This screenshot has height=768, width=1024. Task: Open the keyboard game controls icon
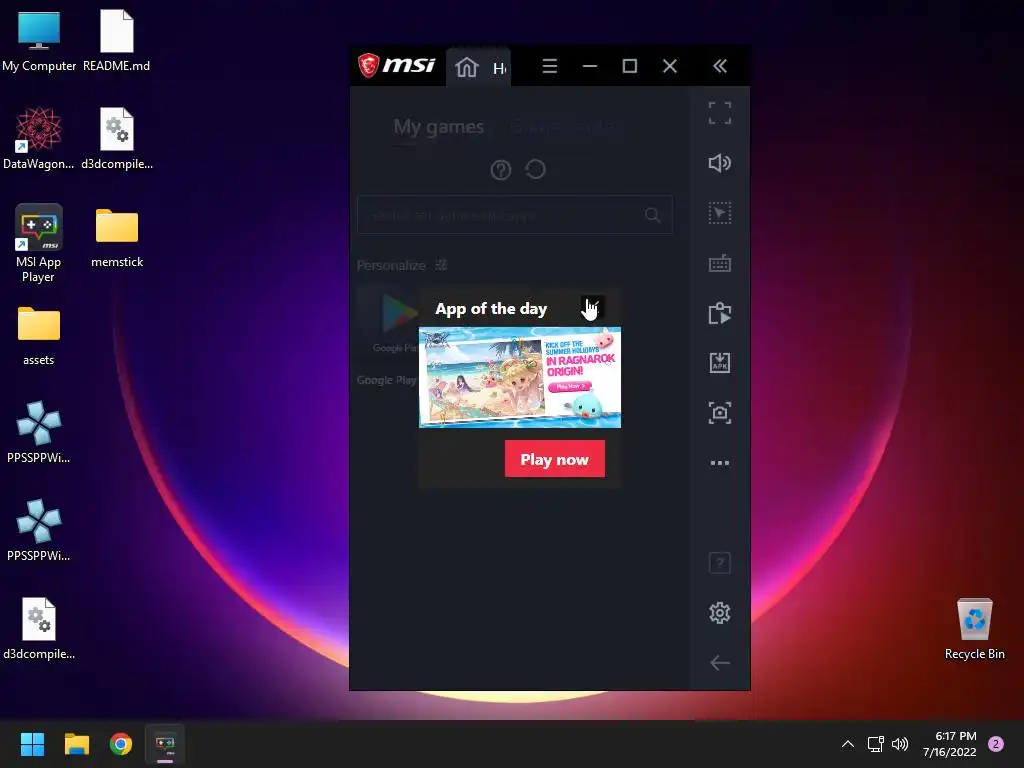click(720, 264)
